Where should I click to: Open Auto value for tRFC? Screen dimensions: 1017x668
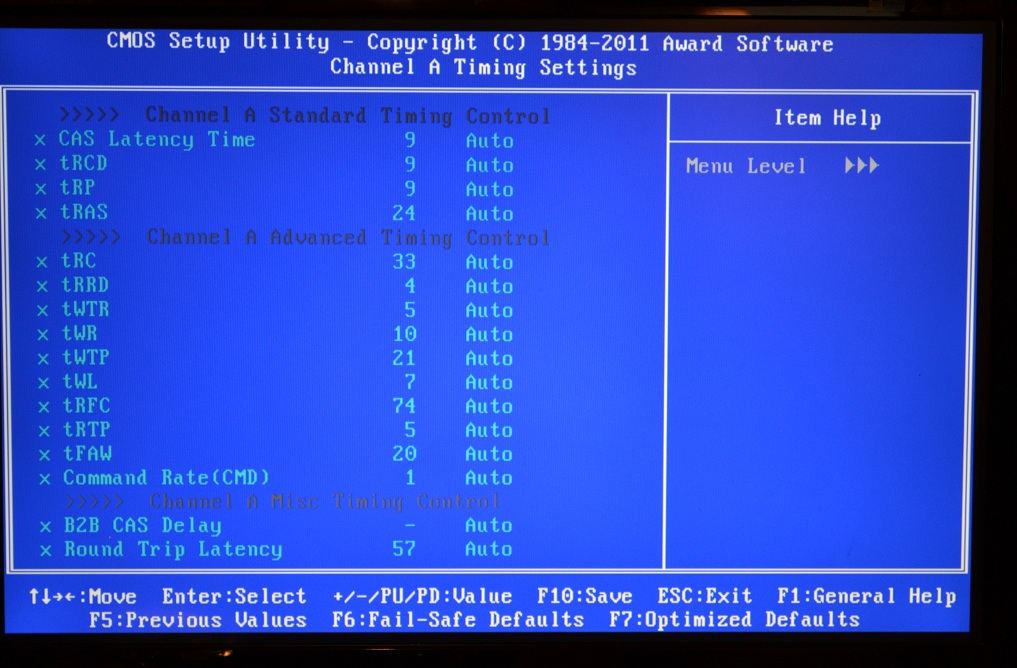pyautogui.click(x=490, y=407)
